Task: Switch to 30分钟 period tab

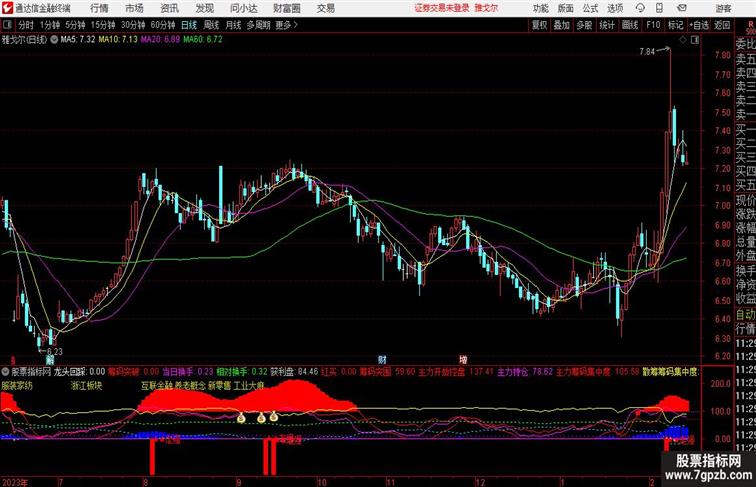Action: click(133, 25)
